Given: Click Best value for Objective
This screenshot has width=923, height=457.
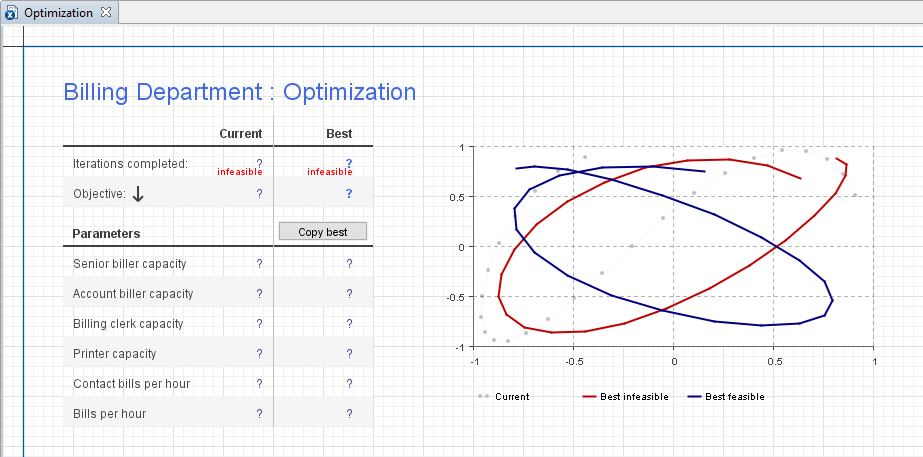Looking at the screenshot, I should click(349, 194).
